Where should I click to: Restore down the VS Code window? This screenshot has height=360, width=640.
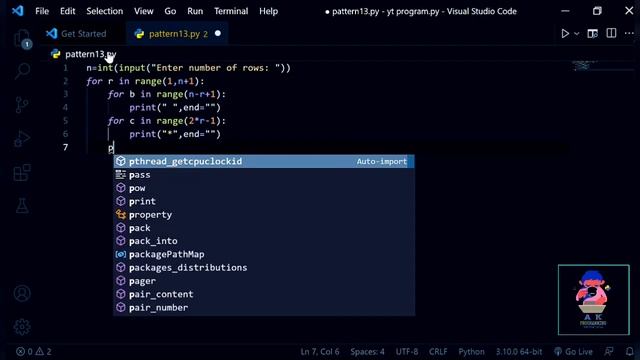click(597, 11)
